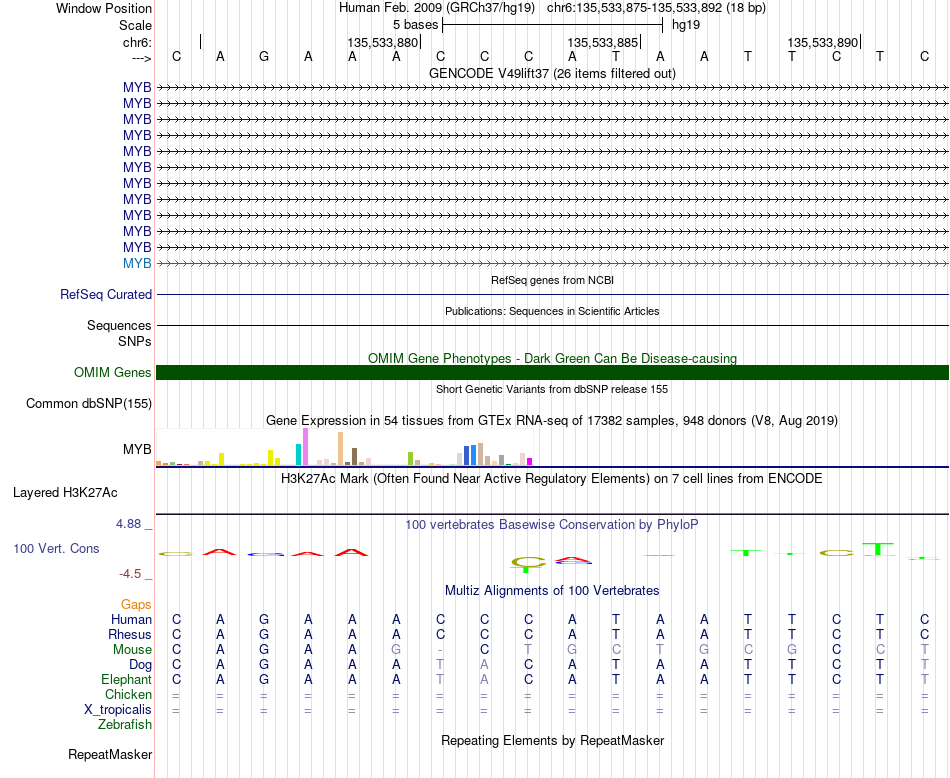Click the RepeatMasker track label
Image resolution: width=950 pixels, height=778 pixels.
coord(110,754)
